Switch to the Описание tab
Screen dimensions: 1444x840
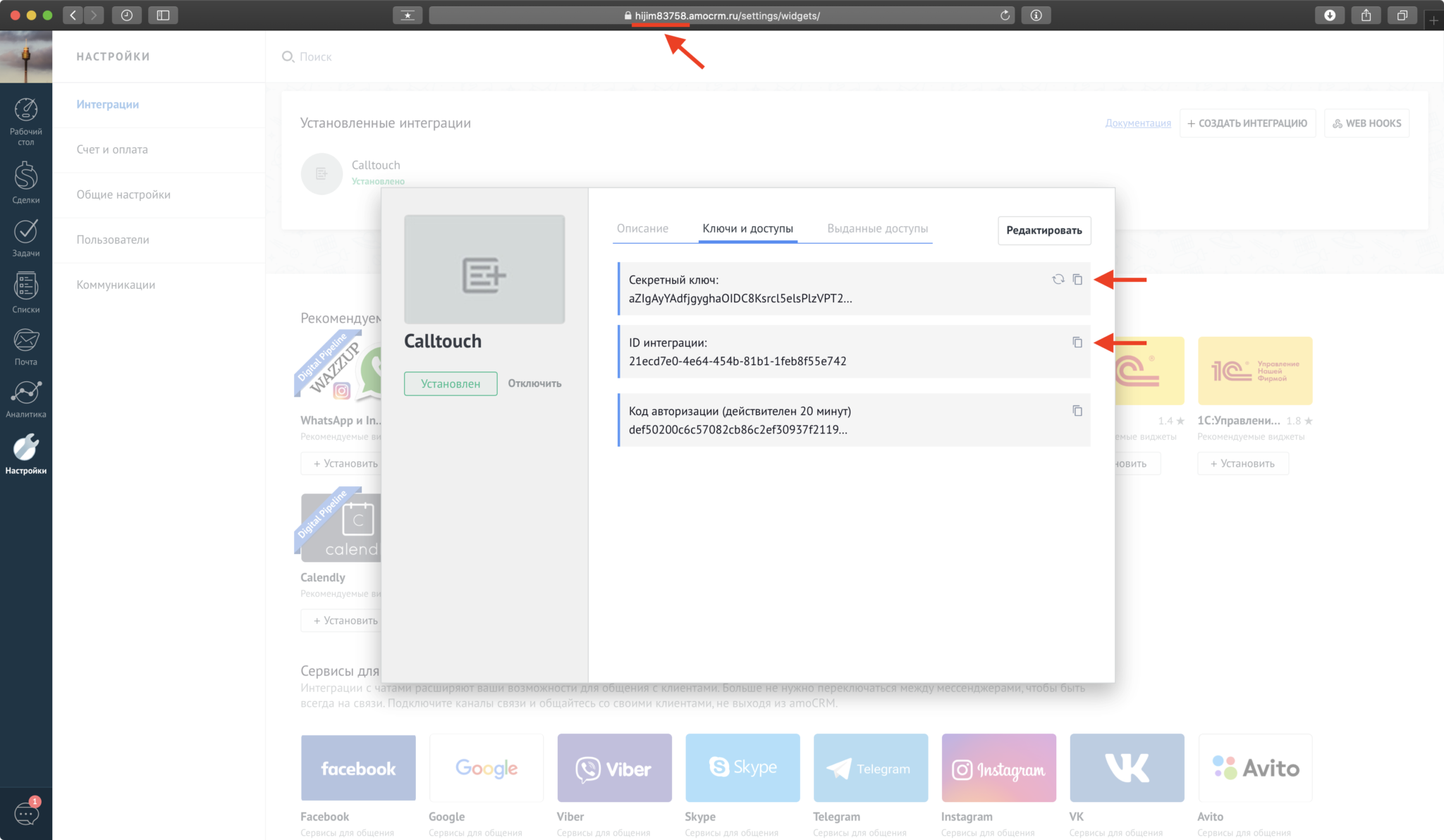tap(642, 228)
